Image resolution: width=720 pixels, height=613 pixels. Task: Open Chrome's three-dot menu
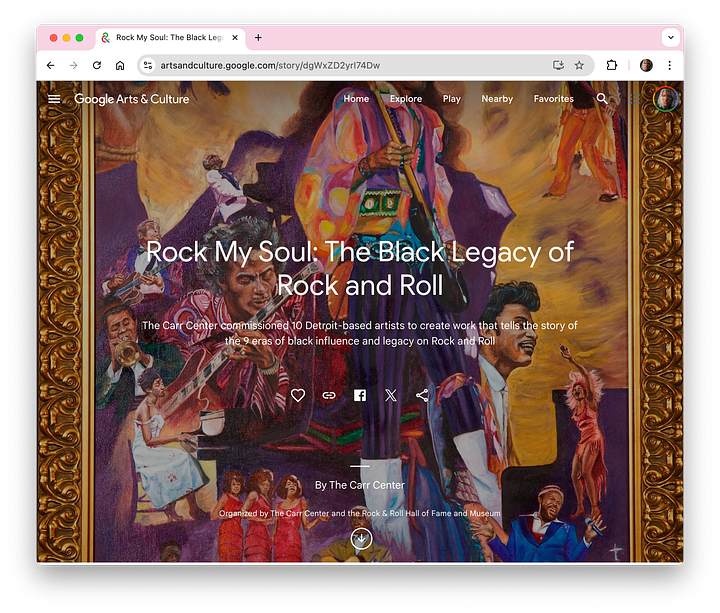pyautogui.click(x=669, y=65)
